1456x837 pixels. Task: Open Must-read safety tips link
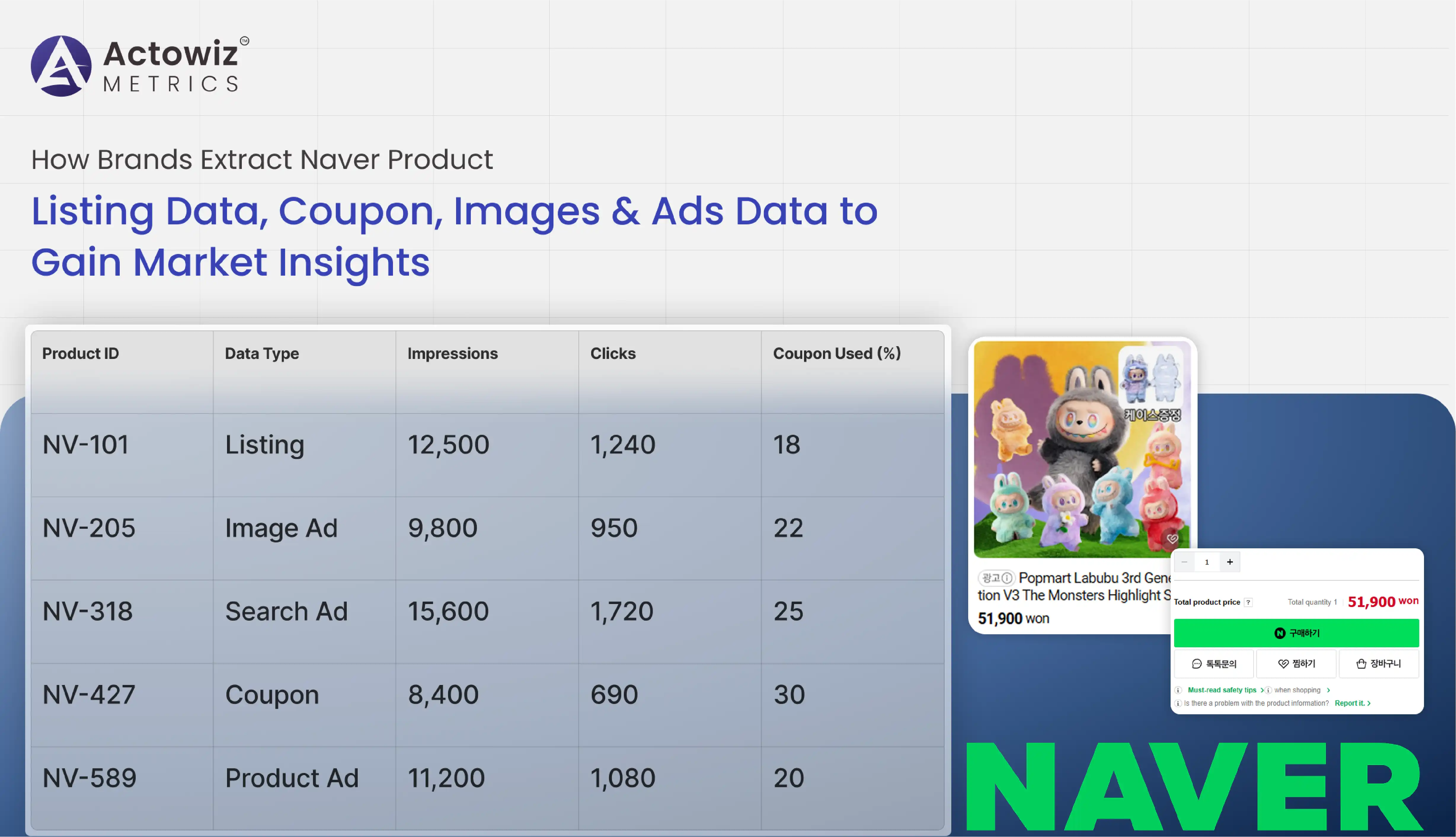pos(1222,690)
